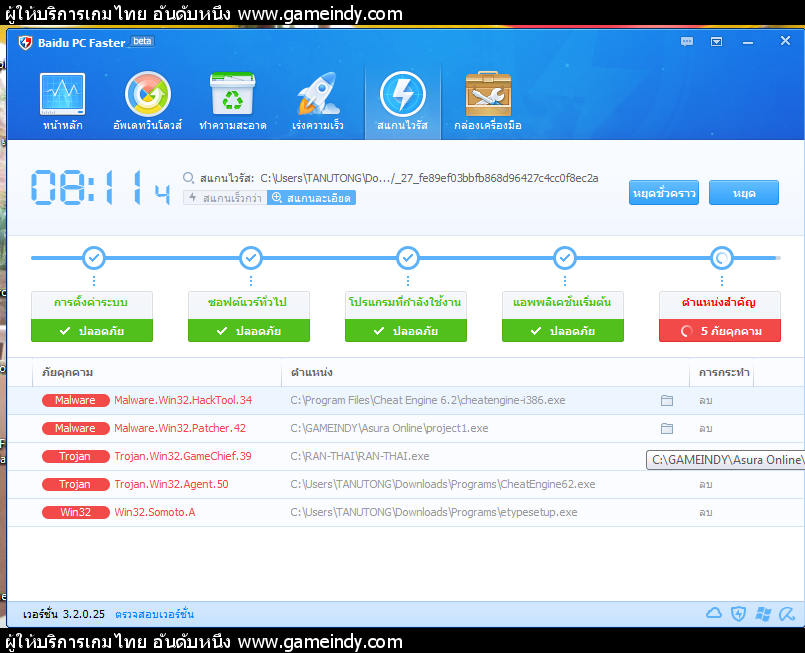This screenshot has height=653, width=805.
Task: Click the Win32 badge on the Somoto.A row
Action: pos(75,512)
